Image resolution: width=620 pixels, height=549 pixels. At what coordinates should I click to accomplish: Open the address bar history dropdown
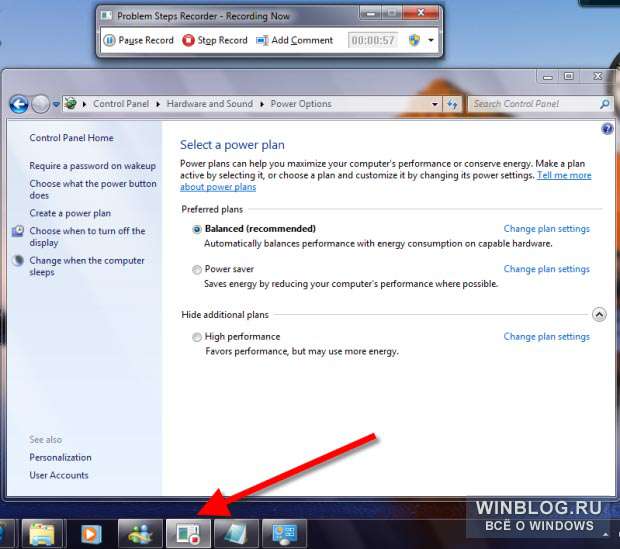point(435,104)
